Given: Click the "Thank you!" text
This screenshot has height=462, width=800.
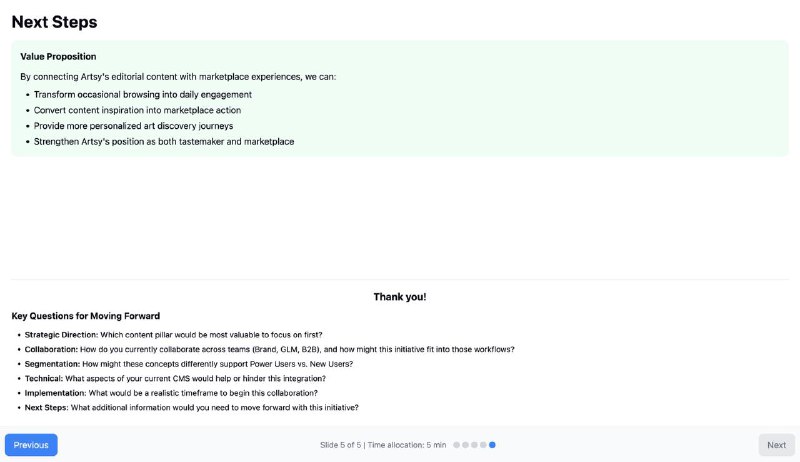Looking at the screenshot, I should (x=400, y=297).
